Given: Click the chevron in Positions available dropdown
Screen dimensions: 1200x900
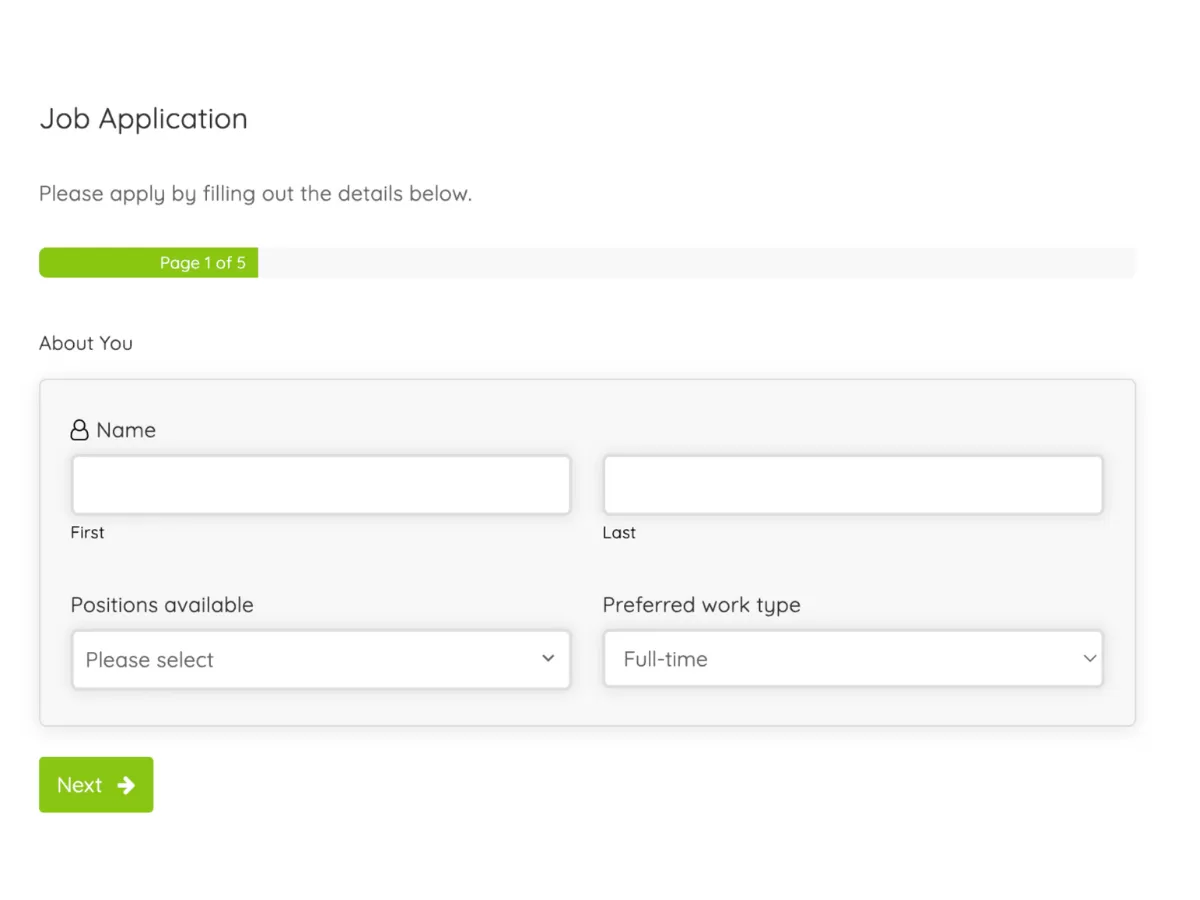Looking at the screenshot, I should [548, 658].
